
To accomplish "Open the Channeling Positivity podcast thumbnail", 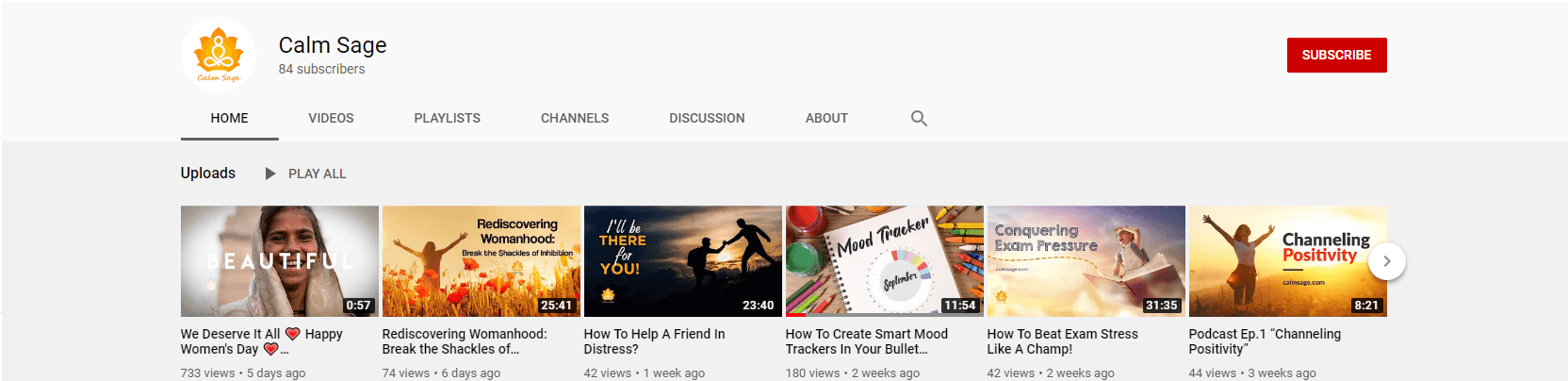I will [x=1288, y=261].
